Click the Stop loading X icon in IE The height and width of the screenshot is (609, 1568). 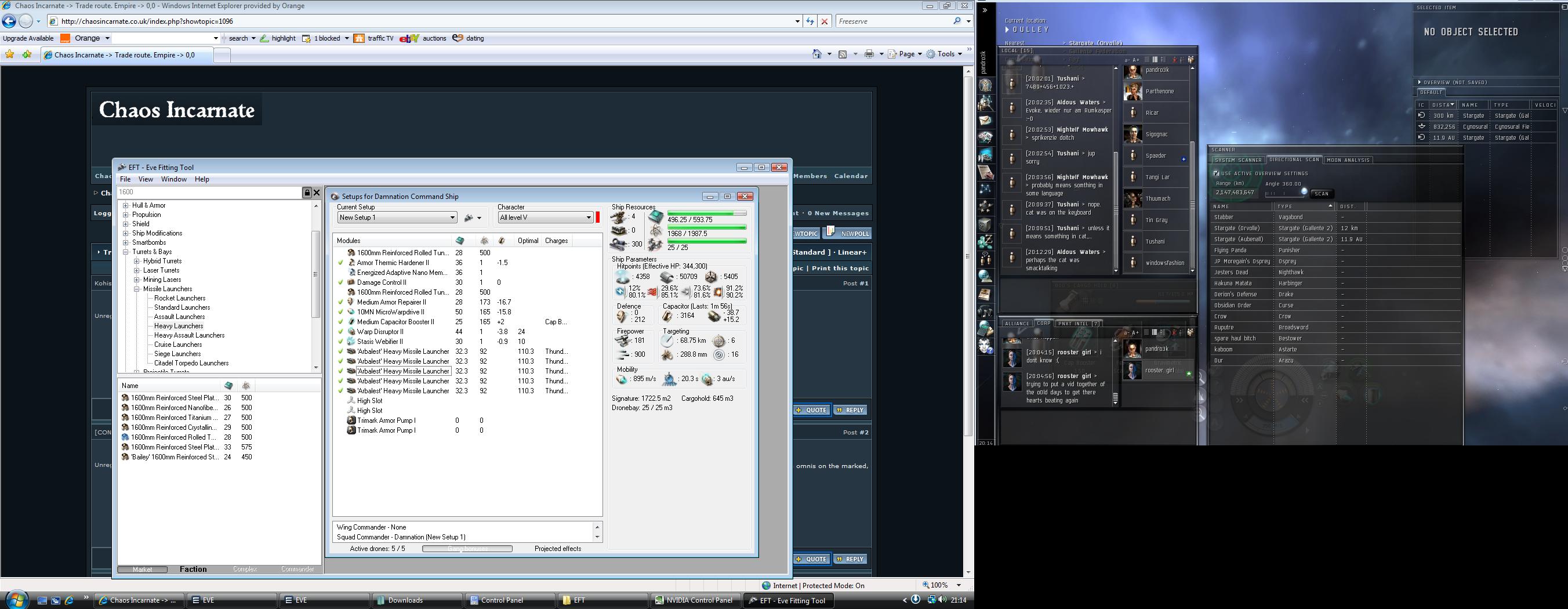(825, 21)
